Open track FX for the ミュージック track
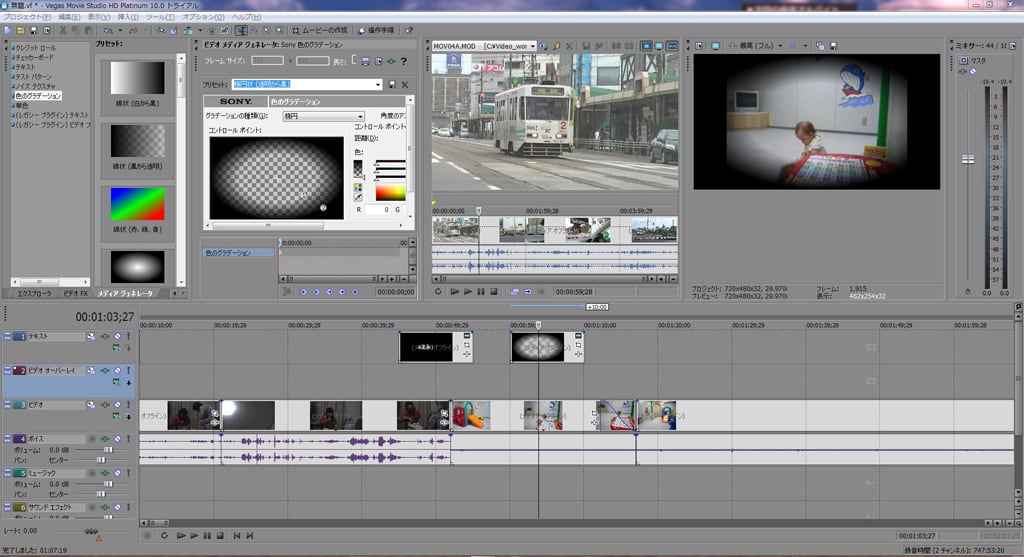 (104, 472)
